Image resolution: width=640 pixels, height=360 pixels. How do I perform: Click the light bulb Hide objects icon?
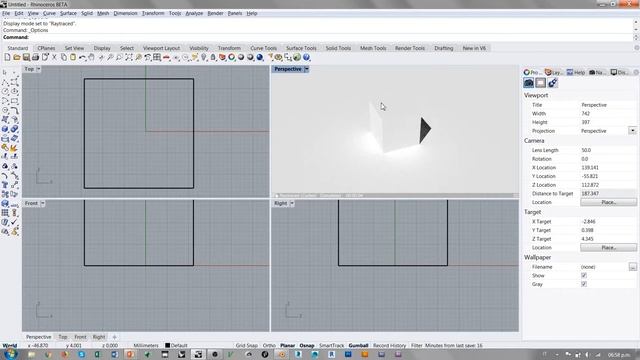point(204,58)
